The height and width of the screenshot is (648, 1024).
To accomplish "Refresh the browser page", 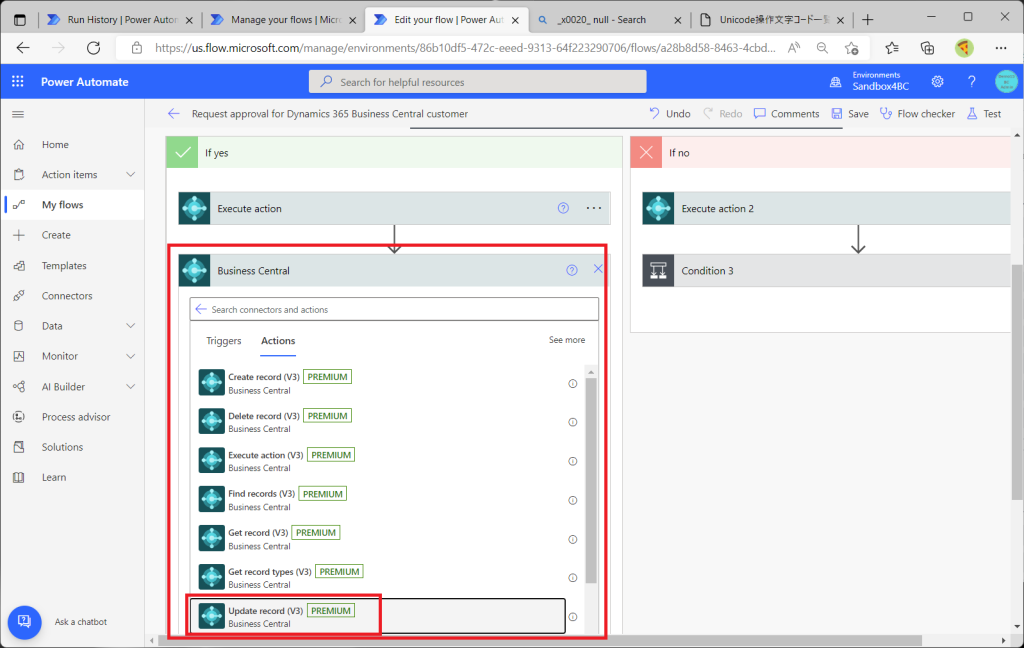I will (x=93, y=48).
